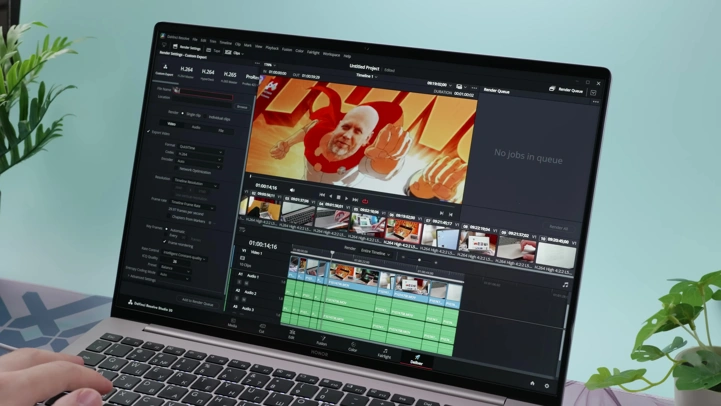Open the Playback menu
721x406 pixels.
tap(272, 47)
